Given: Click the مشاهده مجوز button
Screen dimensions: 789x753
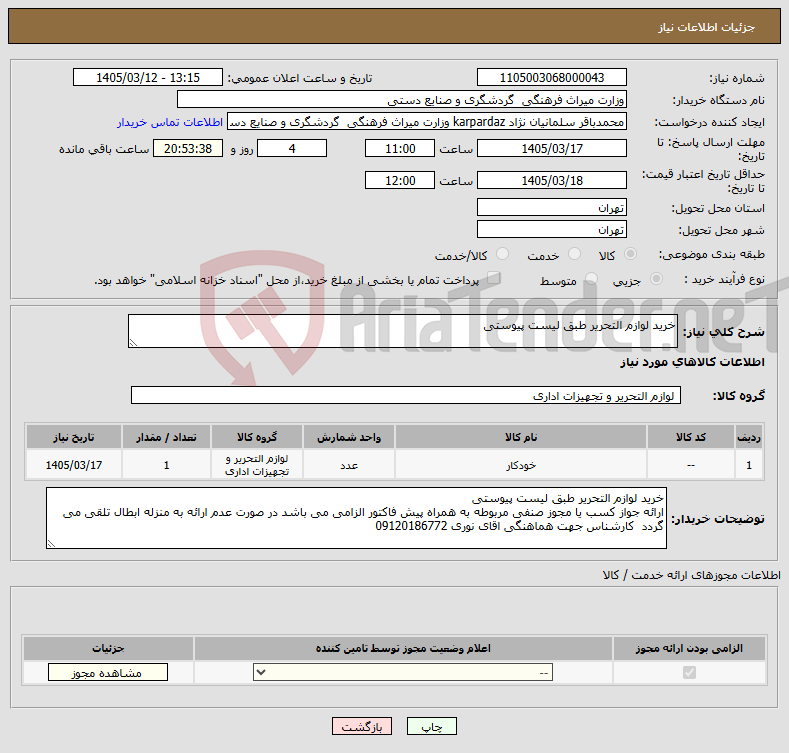Looking at the screenshot, I should click(x=108, y=672).
